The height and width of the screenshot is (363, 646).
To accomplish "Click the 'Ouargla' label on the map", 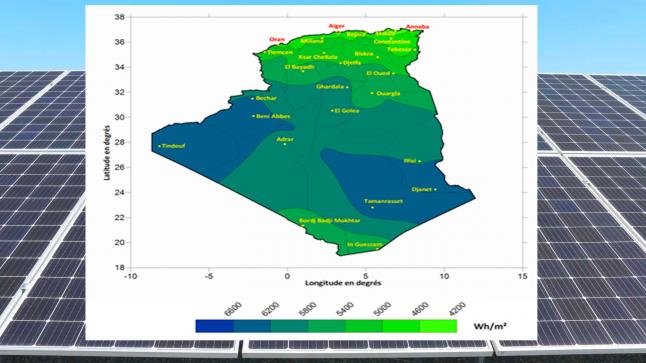I will pyautogui.click(x=388, y=94).
